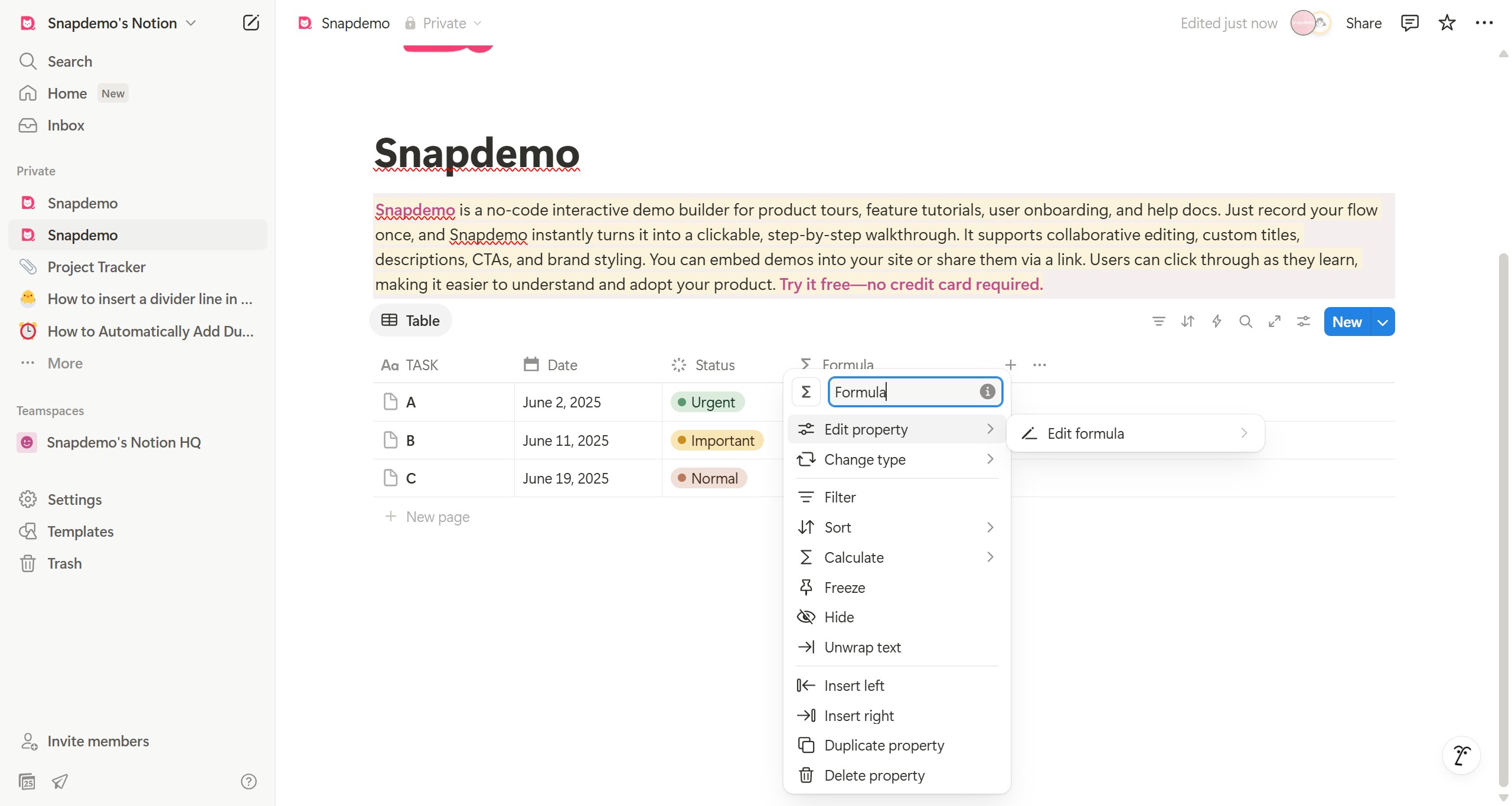Expand Calculate submenu

[897, 557]
